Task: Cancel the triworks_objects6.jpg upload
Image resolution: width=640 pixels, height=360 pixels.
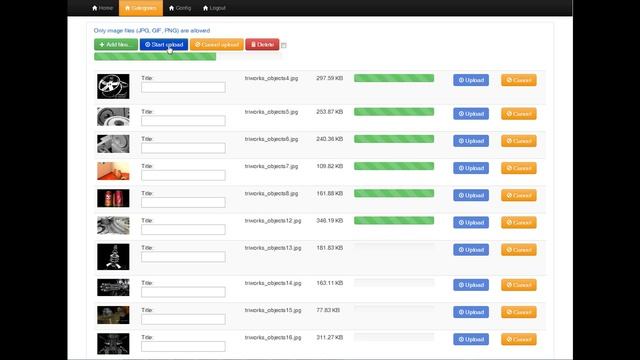Action: [519, 141]
